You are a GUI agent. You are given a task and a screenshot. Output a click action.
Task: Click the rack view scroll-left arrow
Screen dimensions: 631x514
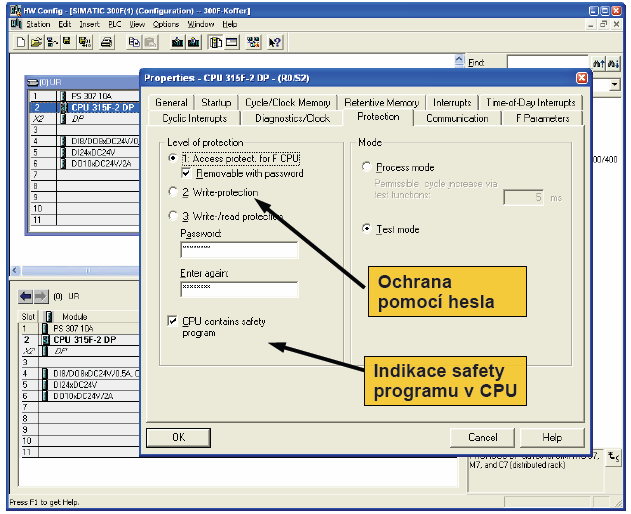click(x=15, y=270)
